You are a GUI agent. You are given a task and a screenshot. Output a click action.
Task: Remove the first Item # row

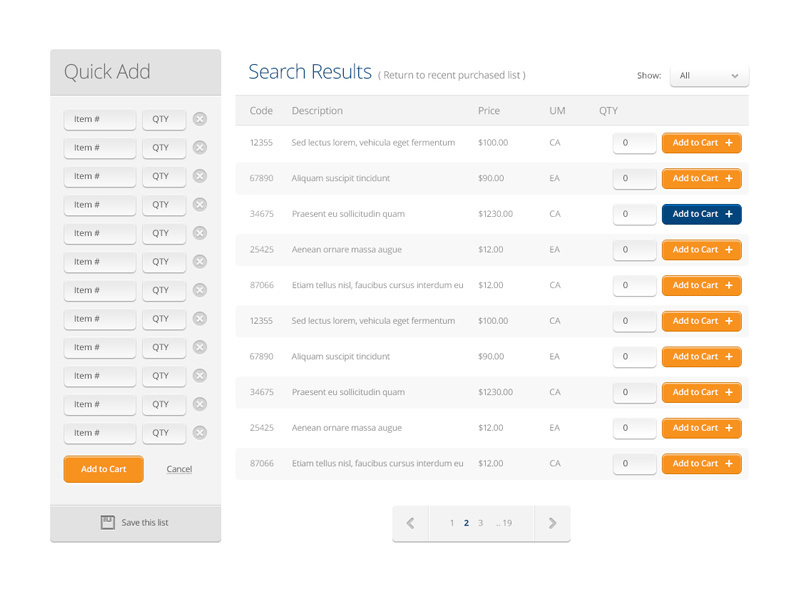(x=200, y=119)
